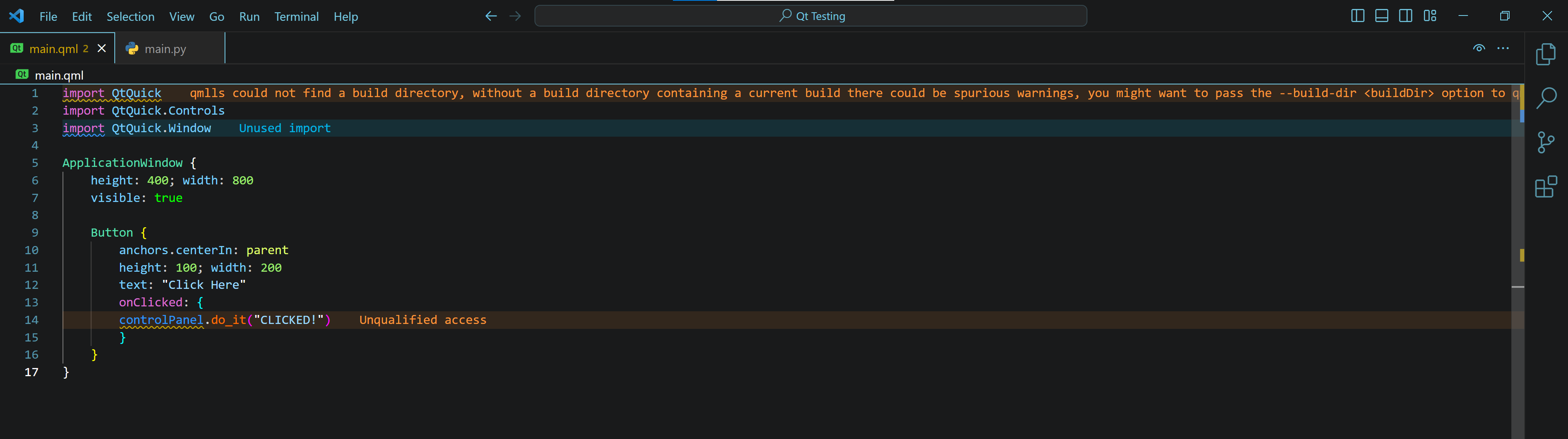The height and width of the screenshot is (439, 1568).
Task: Toggle the Primary Side Bar visibility
Action: [1357, 16]
